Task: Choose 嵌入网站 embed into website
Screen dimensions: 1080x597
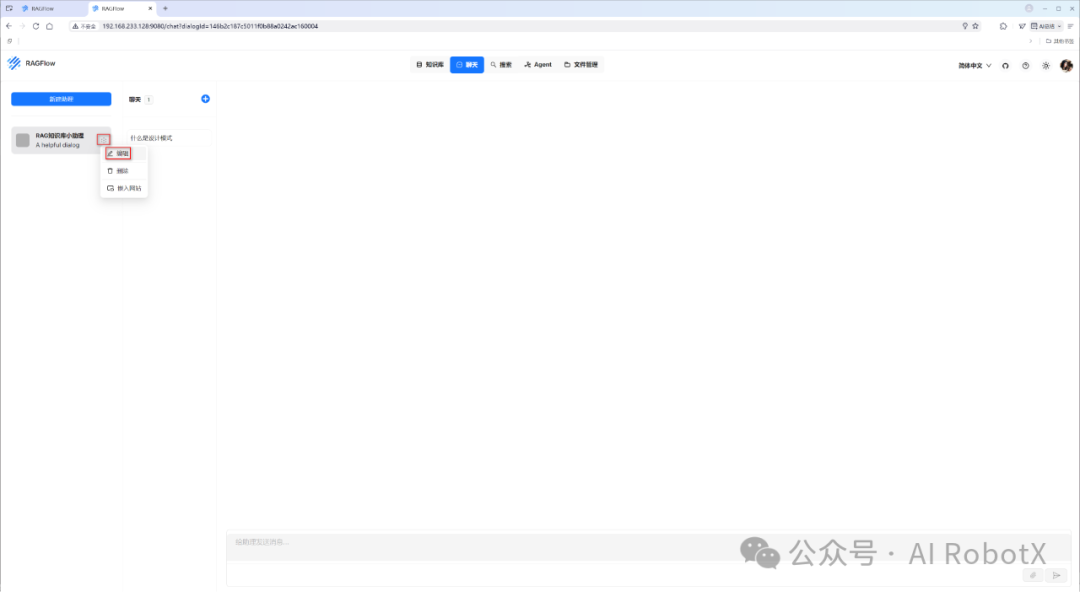Action: (x=125, y=188)
